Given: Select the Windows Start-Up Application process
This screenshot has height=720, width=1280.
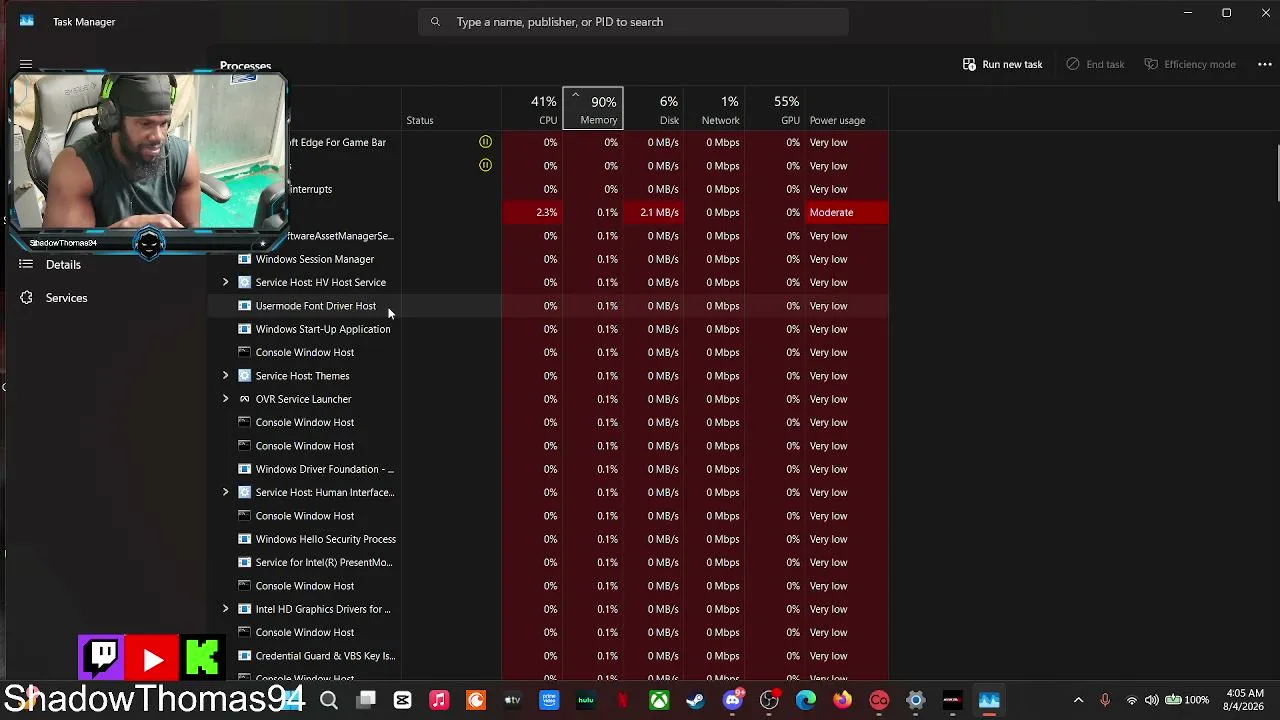Looking at the screenshot, I should coord(548,329).
